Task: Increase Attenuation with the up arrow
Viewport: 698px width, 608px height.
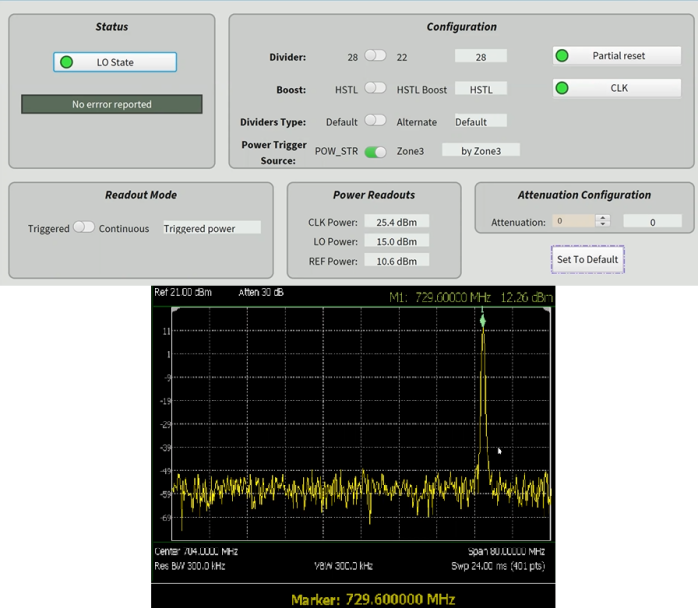Action: (x=602, y=218)
